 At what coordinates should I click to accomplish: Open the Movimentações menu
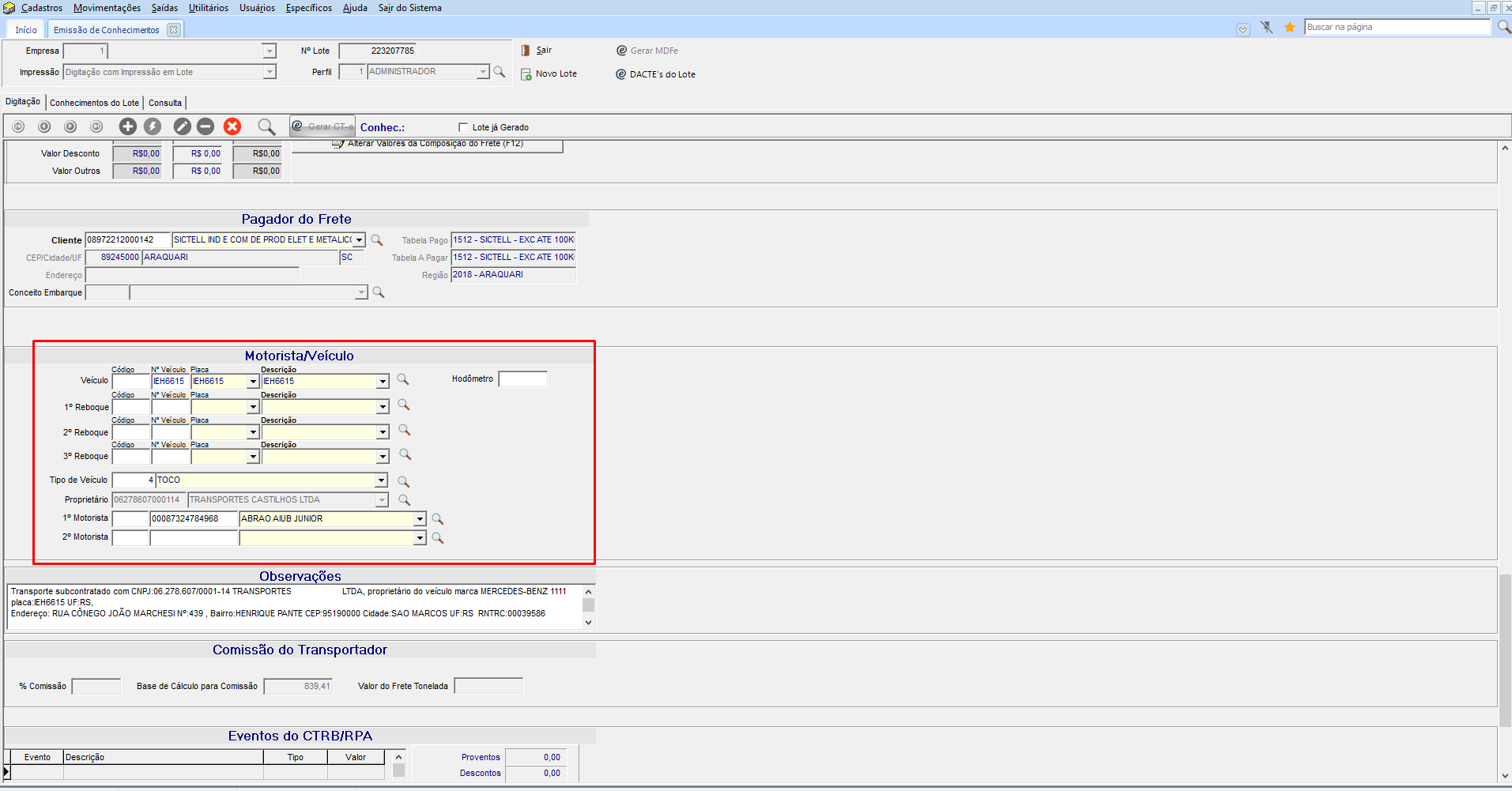107,8
